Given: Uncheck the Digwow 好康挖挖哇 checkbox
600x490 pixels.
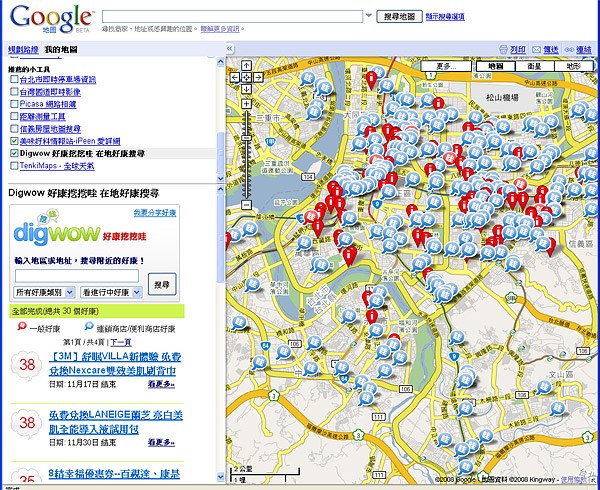Looking at the screenshot, I should (x=13, y=155).
